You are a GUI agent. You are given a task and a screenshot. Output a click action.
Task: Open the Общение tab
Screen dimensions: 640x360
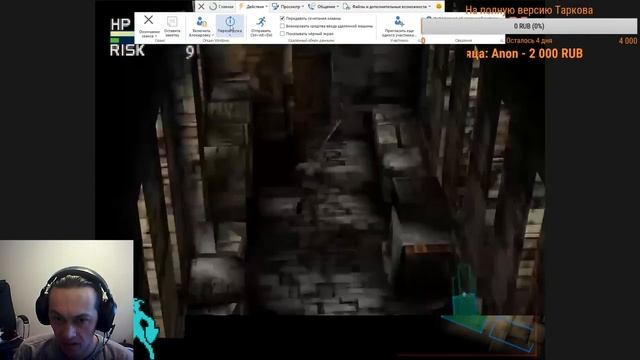point(323,7)
